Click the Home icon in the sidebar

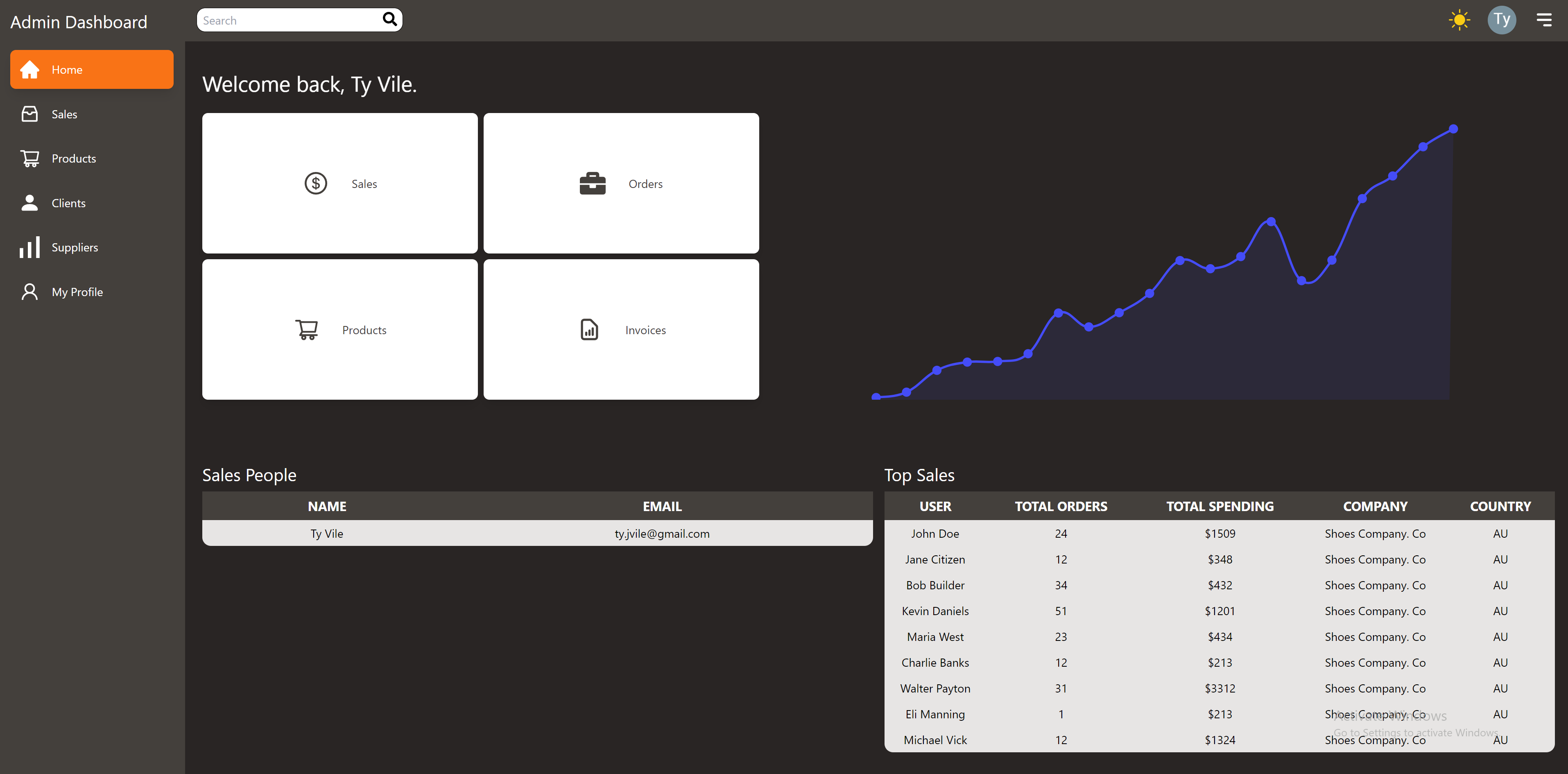29,69
